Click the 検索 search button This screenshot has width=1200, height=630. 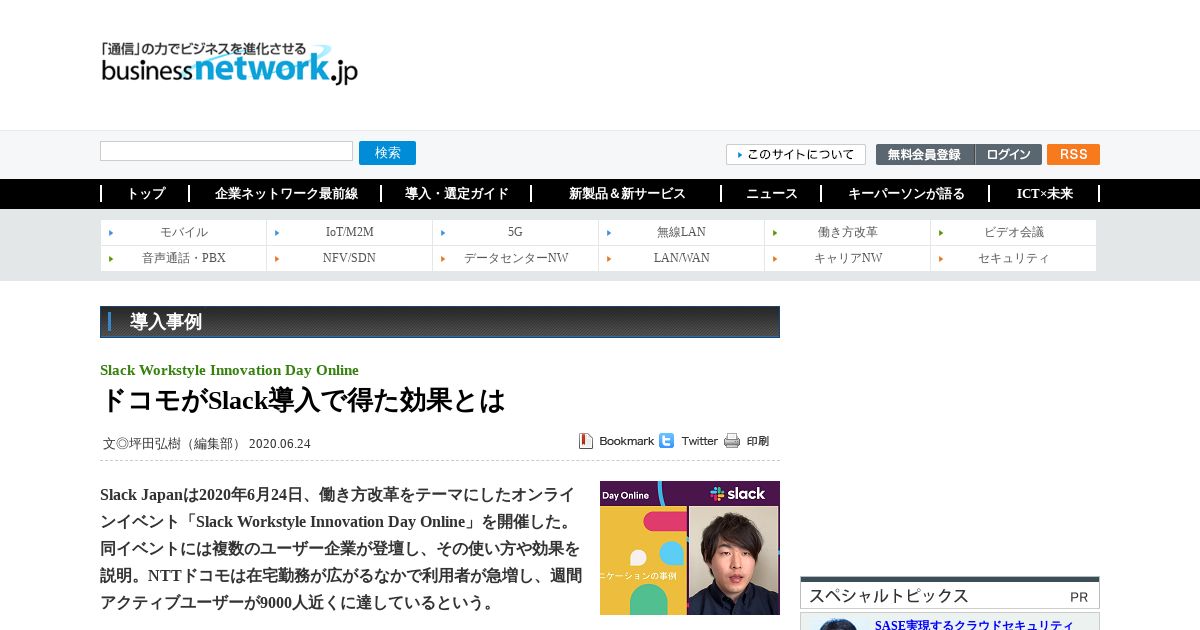(x=387, y=153)
